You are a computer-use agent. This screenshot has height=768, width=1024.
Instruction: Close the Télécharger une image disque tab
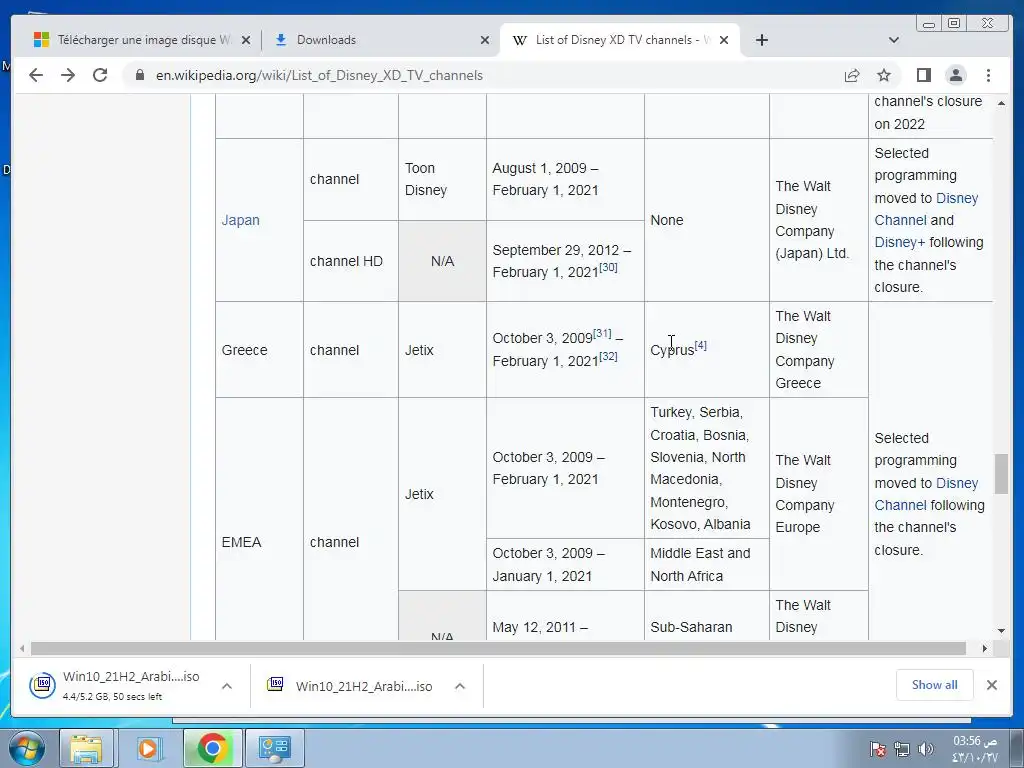[x=246, y=40]
